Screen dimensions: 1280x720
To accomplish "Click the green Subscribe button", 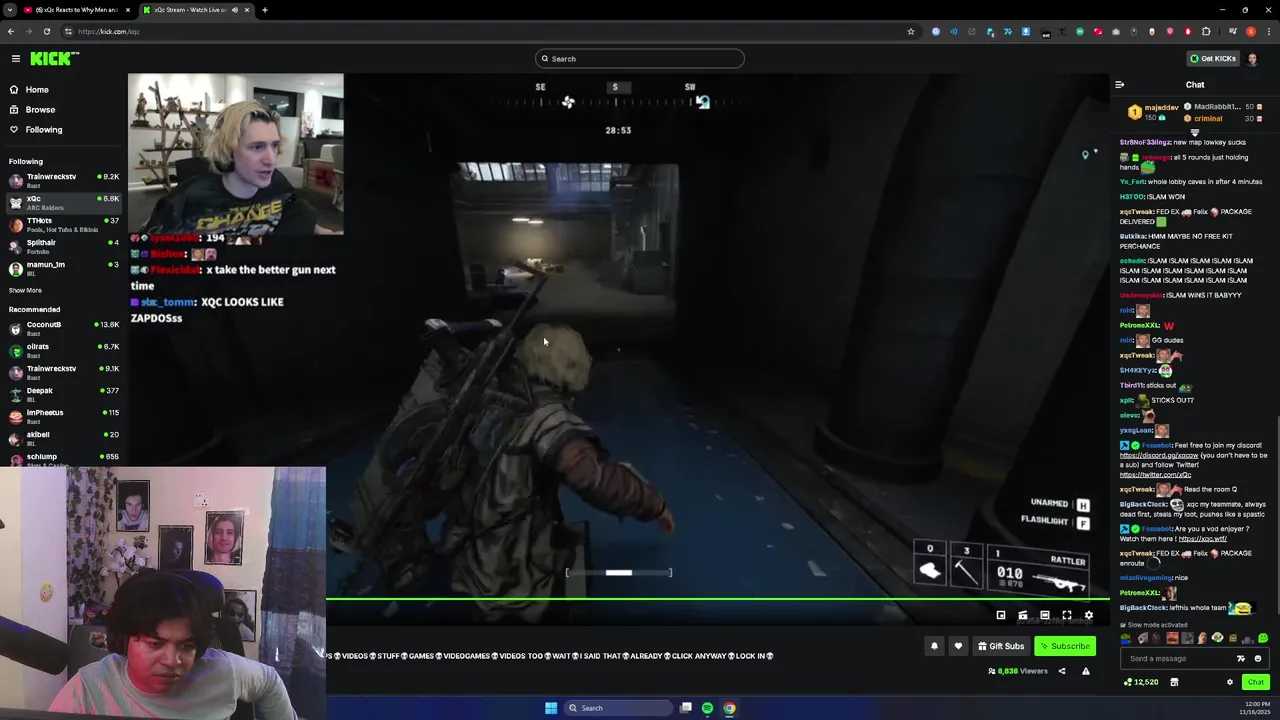I will click(1065, 646).
